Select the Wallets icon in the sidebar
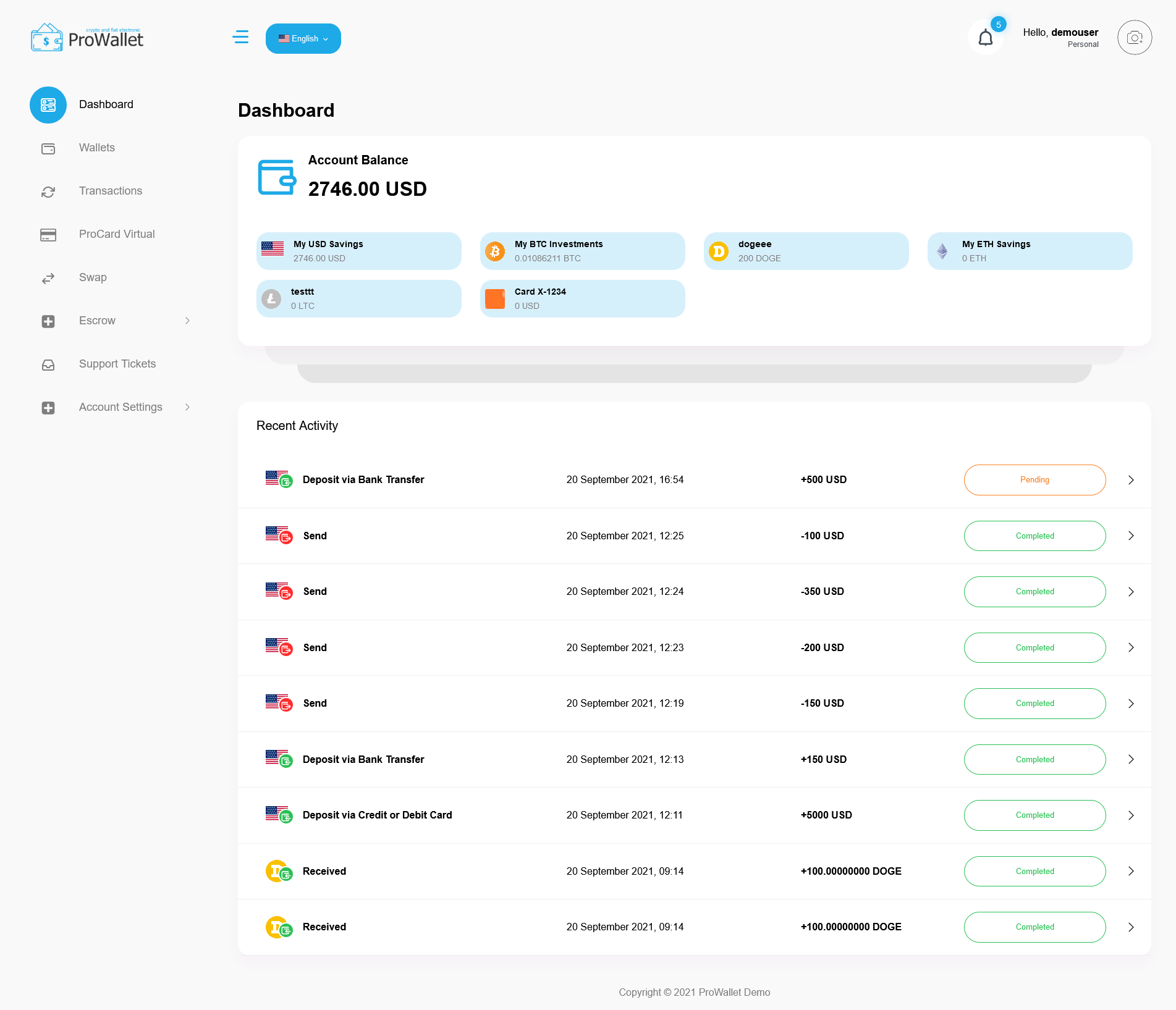Screen dimensions: 1176x1010 click(x=48, y=148)
